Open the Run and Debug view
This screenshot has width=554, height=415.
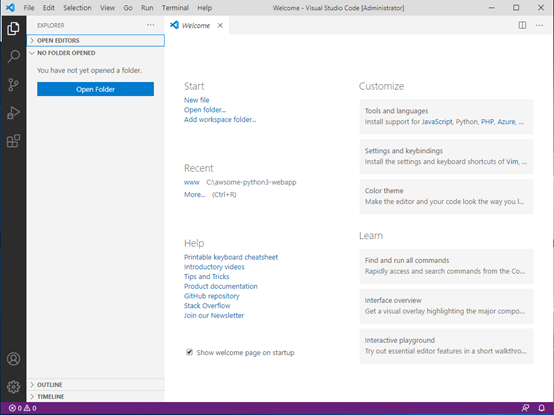pyautogui.click(x=13, y=113)
